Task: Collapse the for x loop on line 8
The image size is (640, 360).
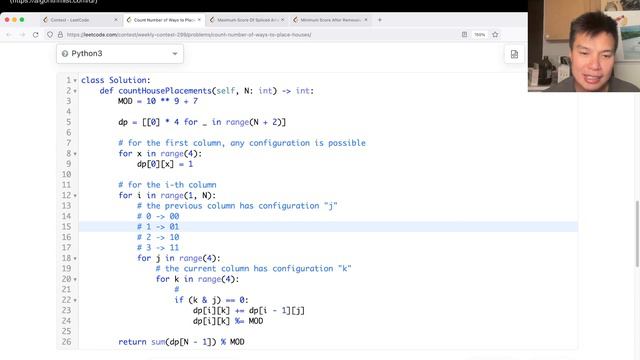Action: [75, 154]
